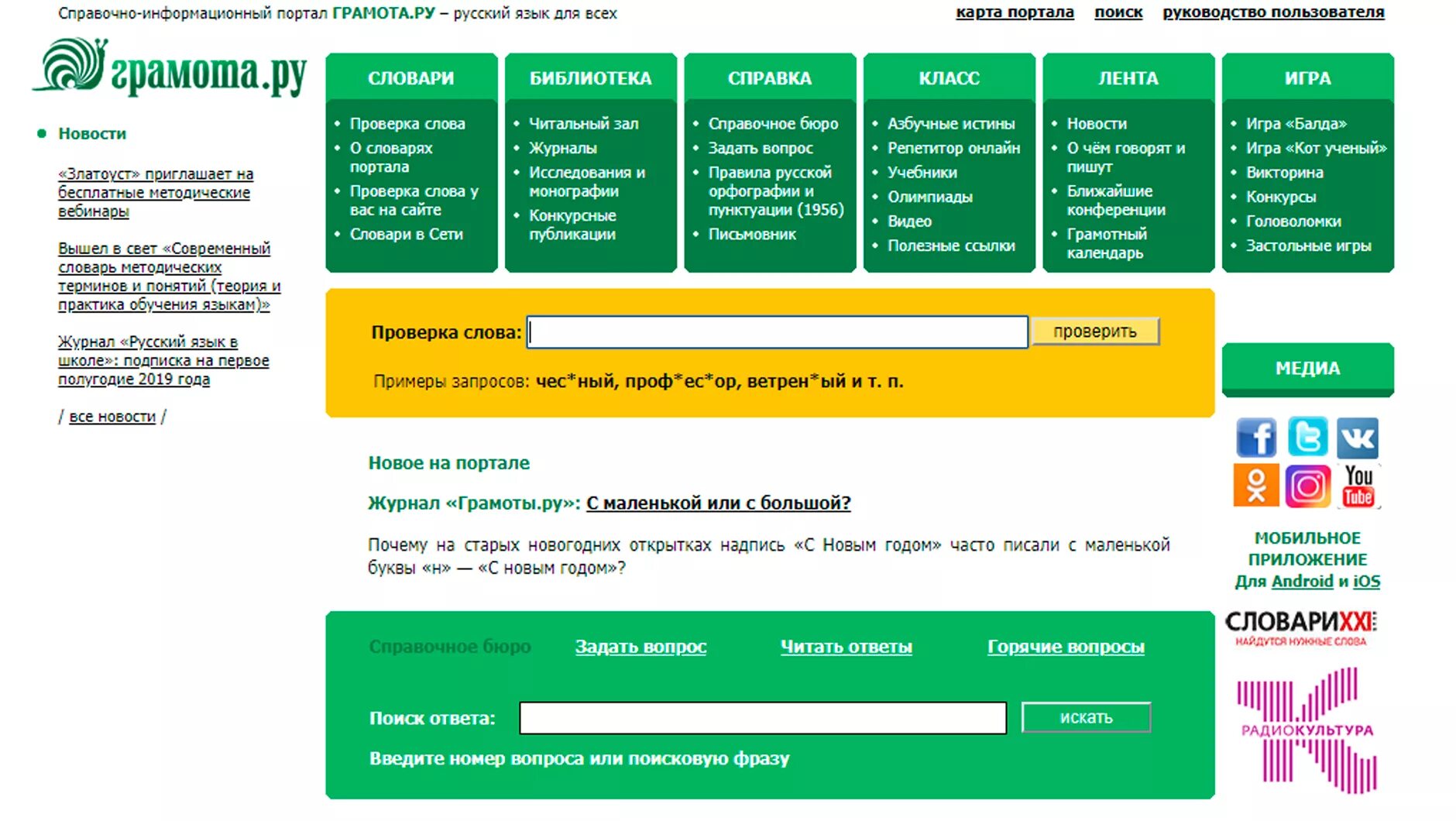Screen dimensions: 1456x821
Task: Open «Русский язык в школе» subscription news
Action: pyautogui.click(x=163, y=360)
